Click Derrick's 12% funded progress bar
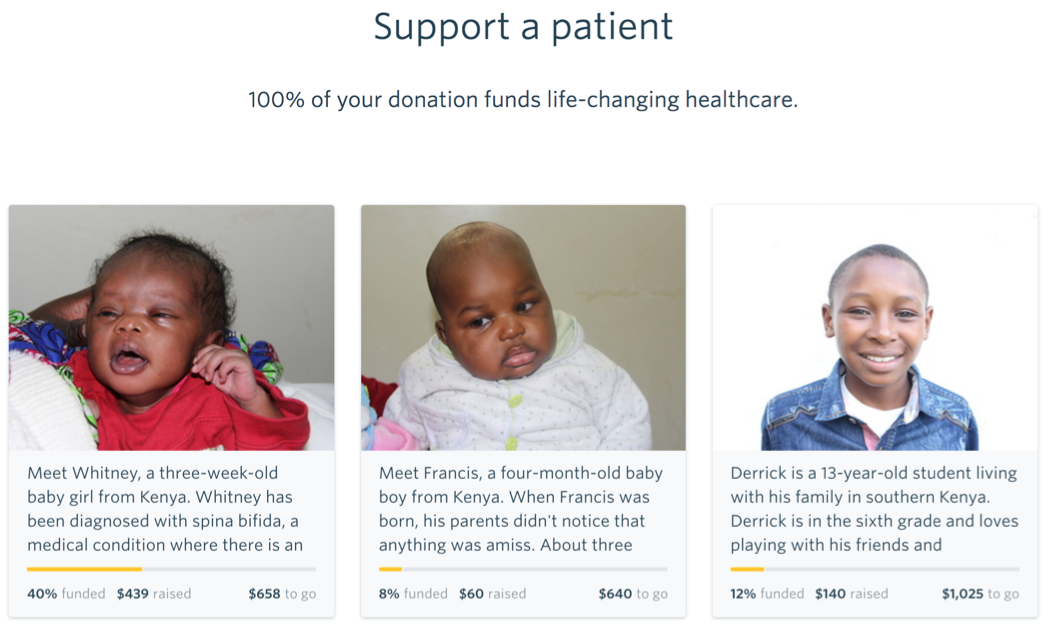The width and height of the screenshot is (1049, 628). click(x=875, y=569)
